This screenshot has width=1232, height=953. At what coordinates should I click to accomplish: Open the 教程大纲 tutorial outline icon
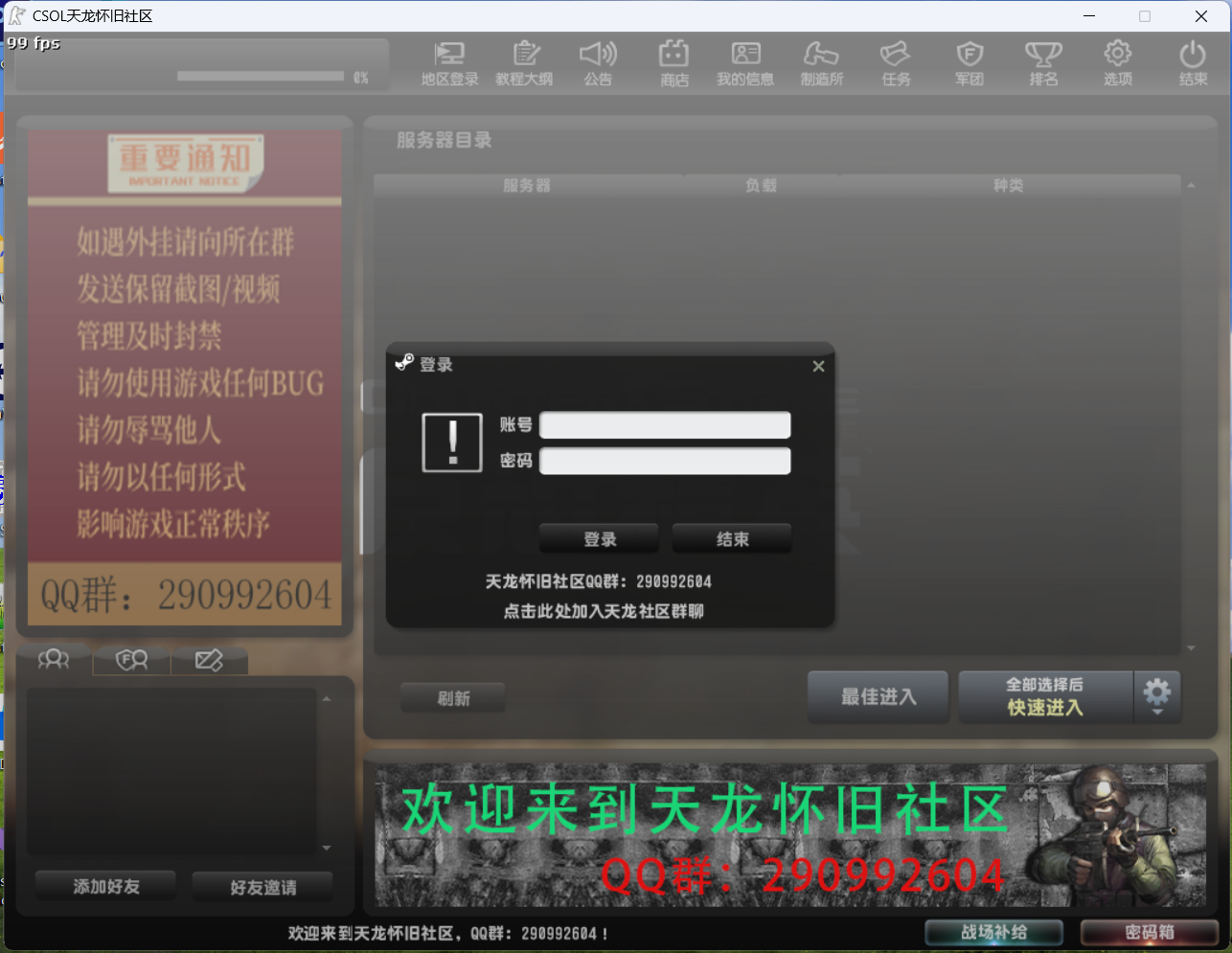click(524, 63)
